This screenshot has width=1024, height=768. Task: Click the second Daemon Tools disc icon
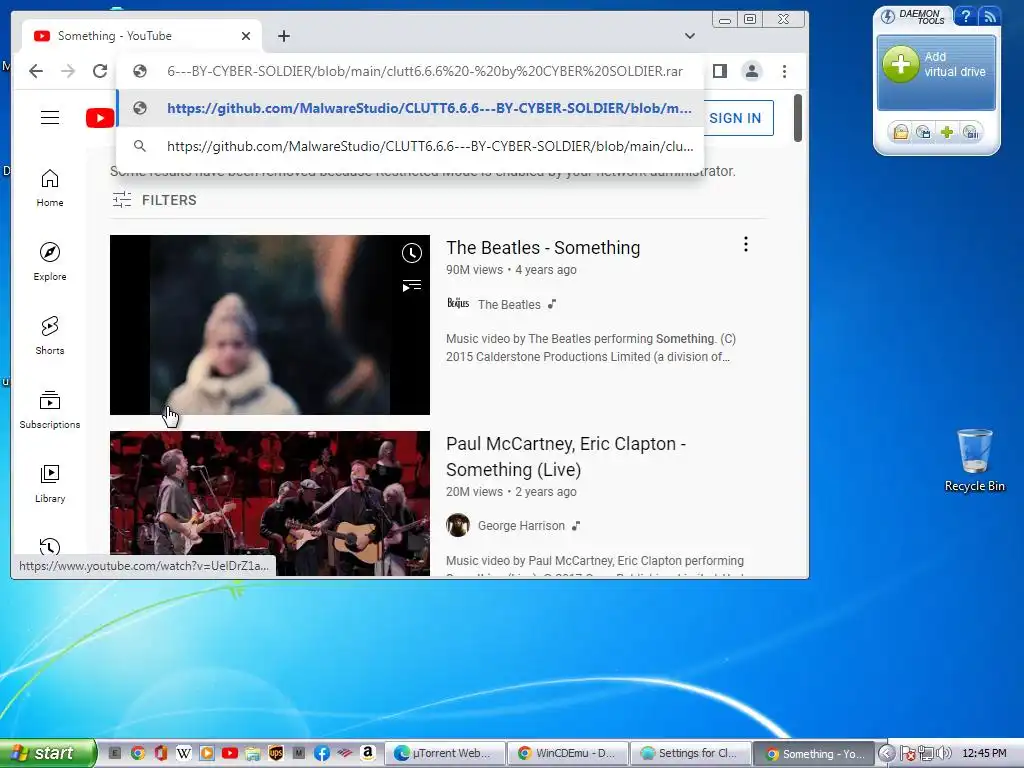pos(923,133)
